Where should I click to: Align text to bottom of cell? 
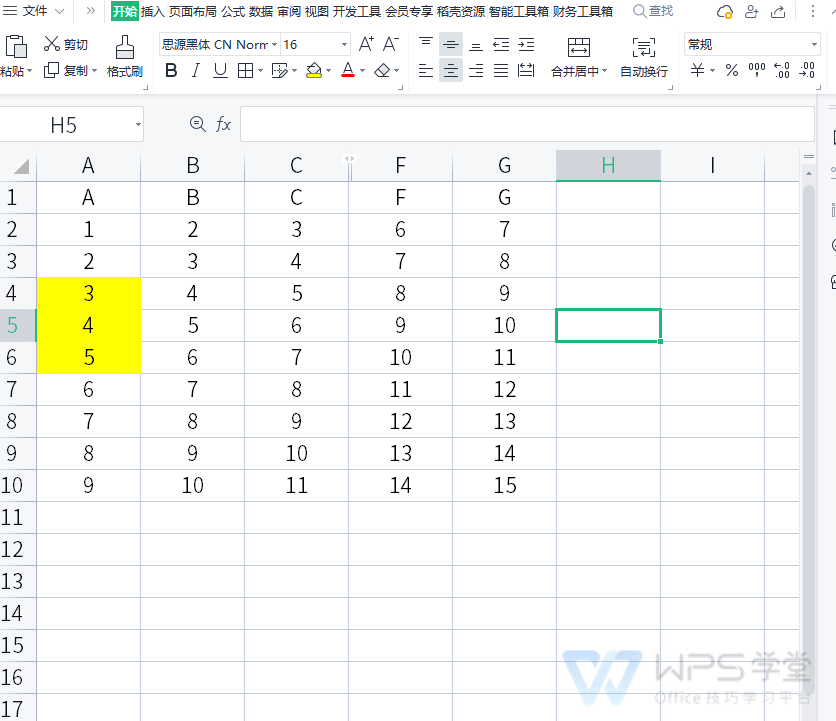click(476, 44)
